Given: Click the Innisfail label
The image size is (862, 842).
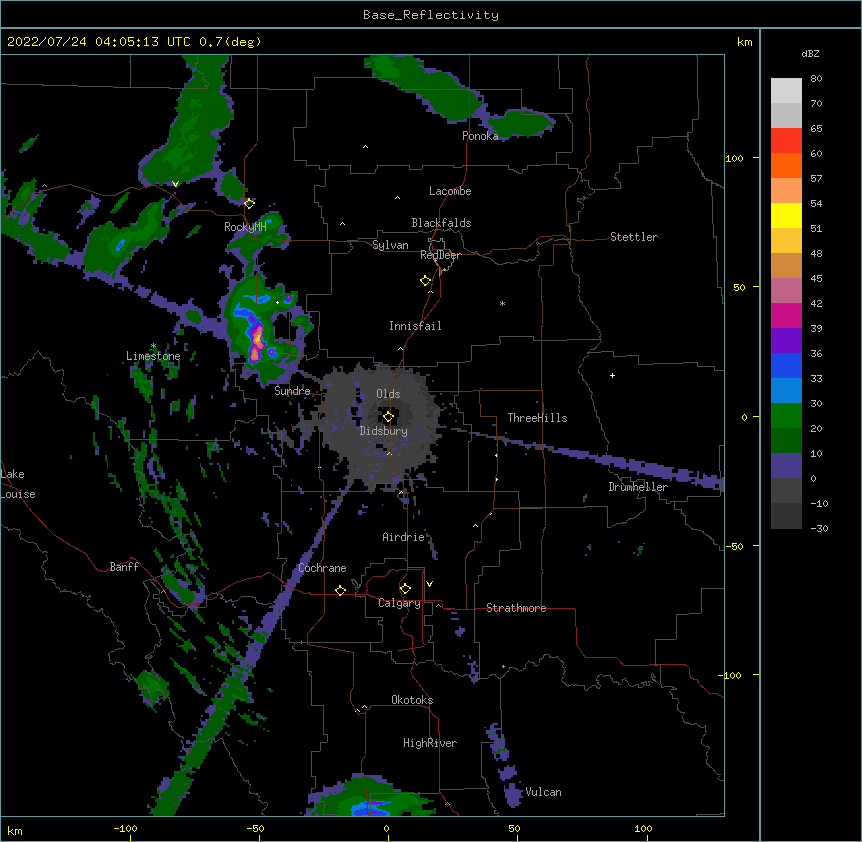Looking at the screenshot, I should [415, 326].
